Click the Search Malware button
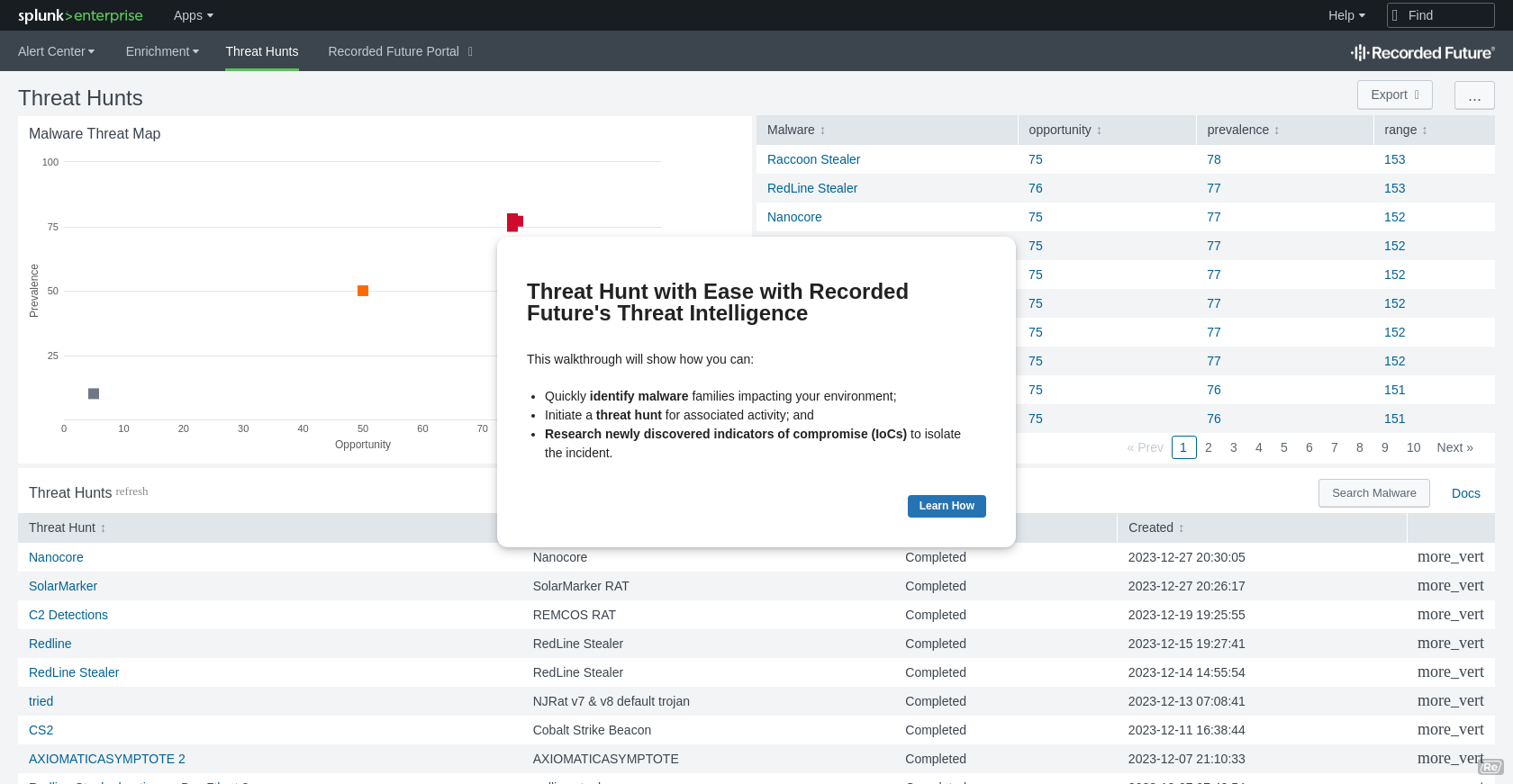The width and height of the screenshot is (1513, 784). (1374, 493)
